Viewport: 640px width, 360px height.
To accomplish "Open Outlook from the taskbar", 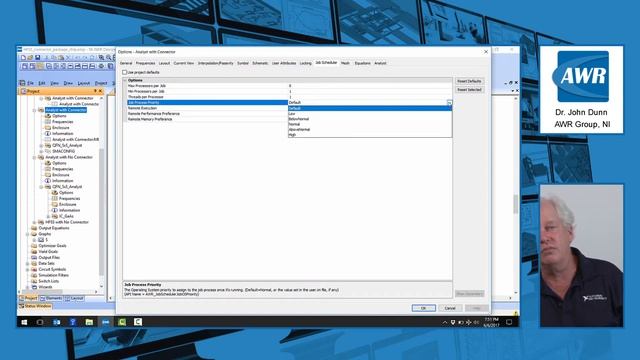I will pyautogui.click(x=57, y=322).
